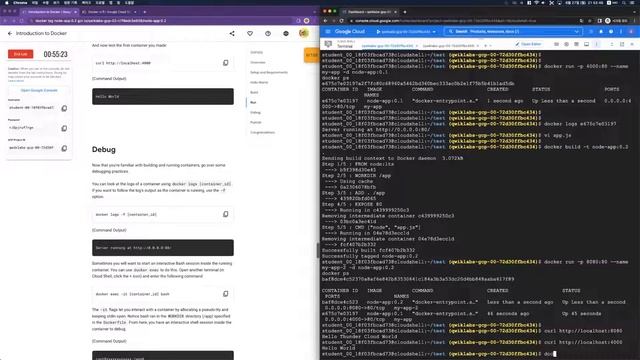
Task: Open the Apple menu in macOS menu bar
Action: click(7, 2)
